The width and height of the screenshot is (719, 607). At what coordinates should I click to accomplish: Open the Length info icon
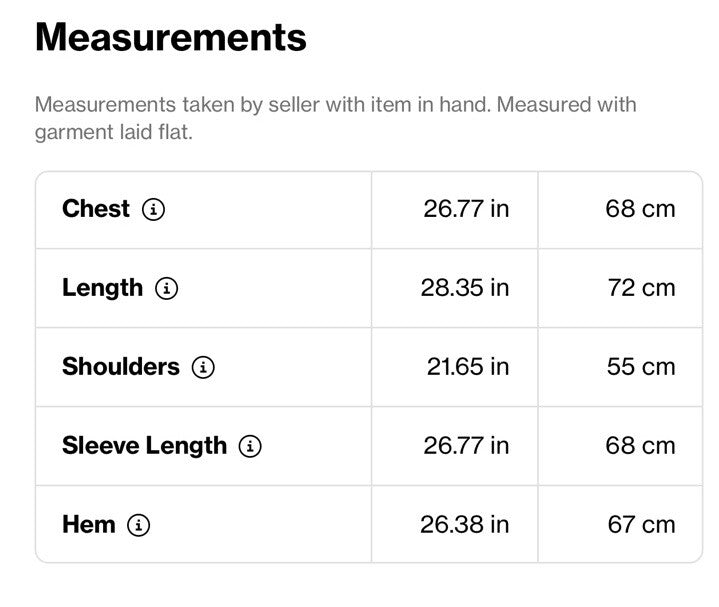point(166,288)
